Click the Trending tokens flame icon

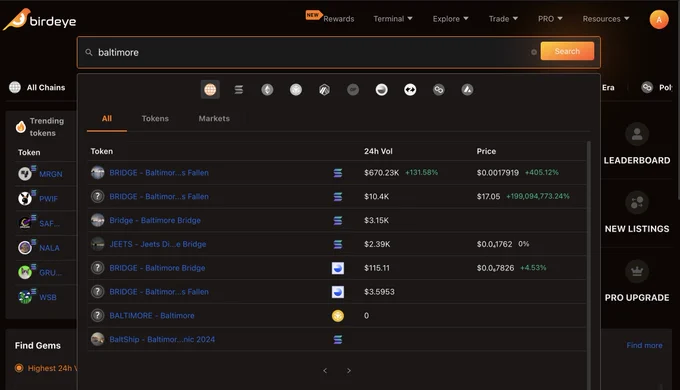click(x=21, y=127)
